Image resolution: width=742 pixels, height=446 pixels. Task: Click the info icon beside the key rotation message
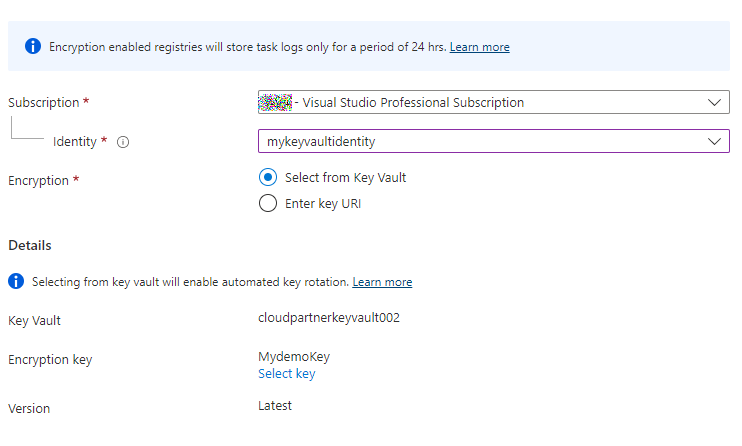(16, 282)
